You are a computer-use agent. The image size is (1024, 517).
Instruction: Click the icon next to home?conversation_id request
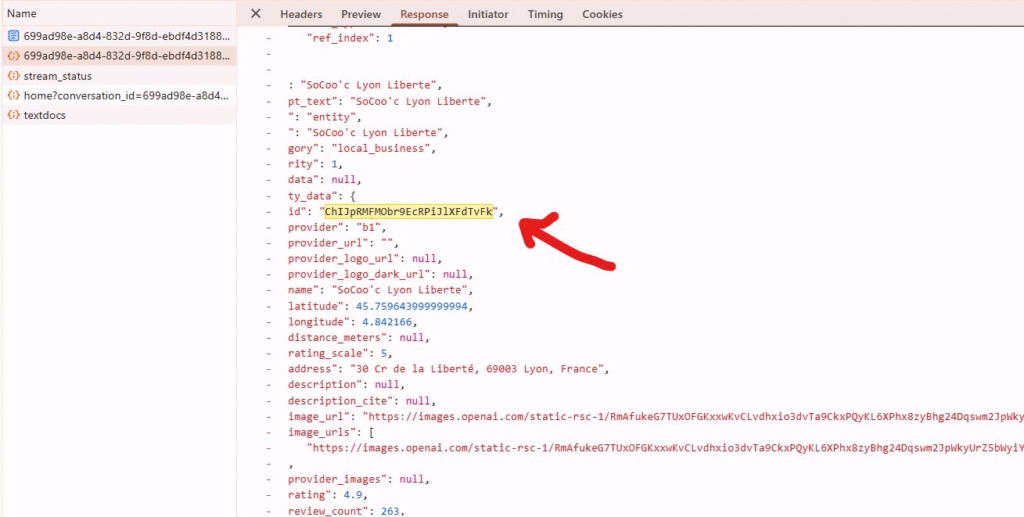pos(13,95)
